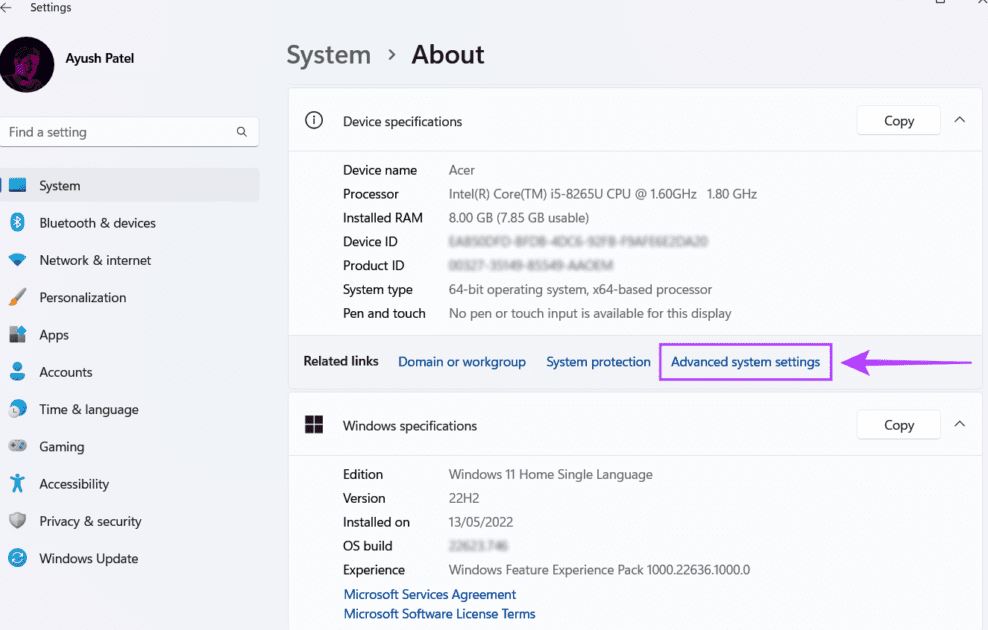Click the Related links label
The image size is (988, 630).
click(341, 361)
